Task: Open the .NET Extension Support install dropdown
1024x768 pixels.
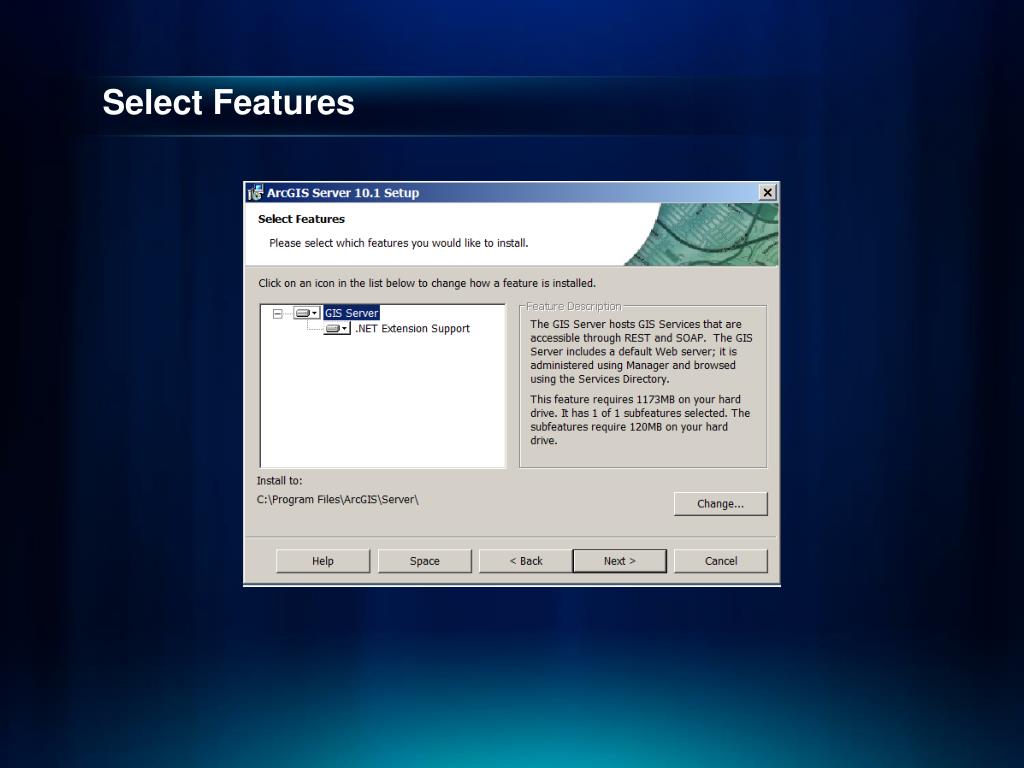Action: point(337,328)
